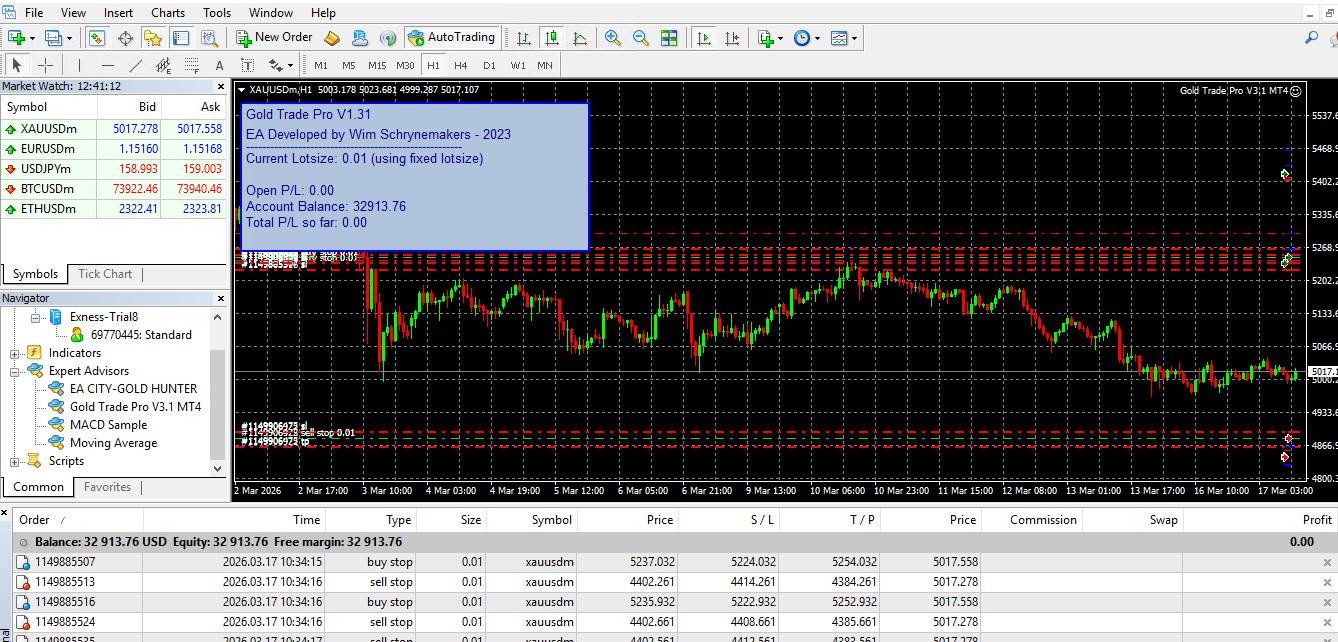This screenshot has width=1338, height=642.
Task: Toggle the Terminal window icon
Action: pos(181,38)
